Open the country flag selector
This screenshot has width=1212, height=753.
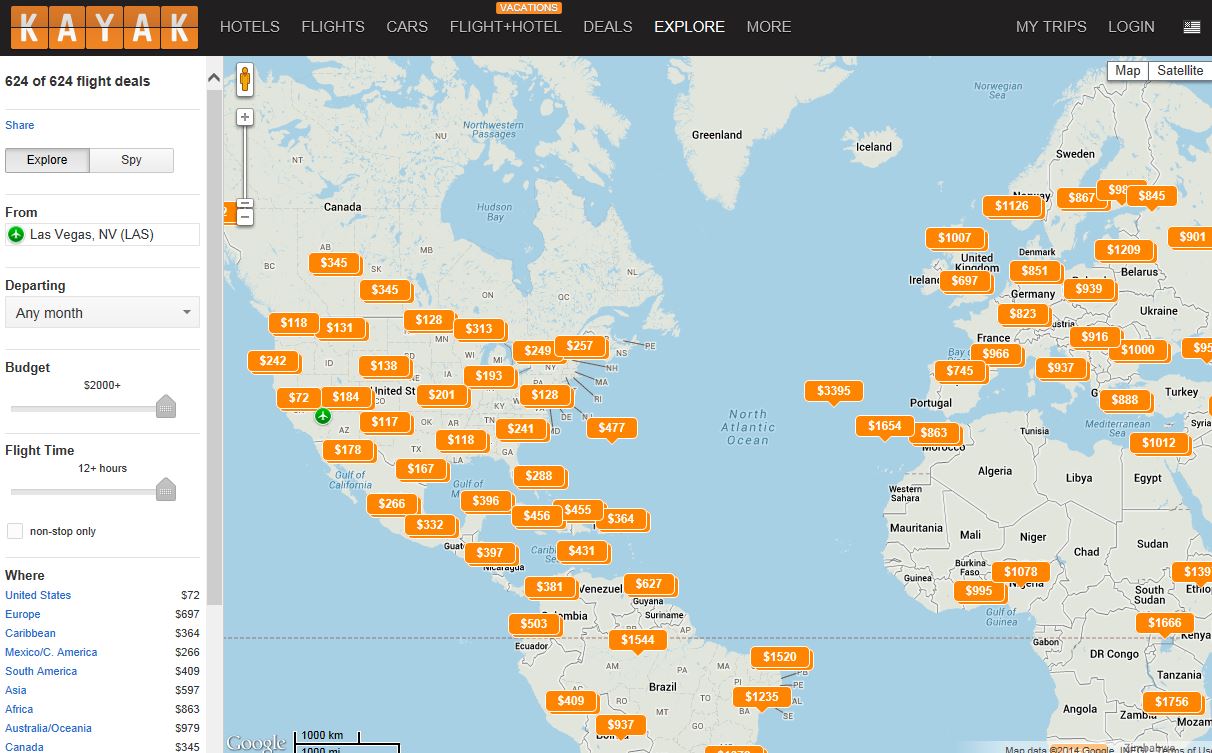point(1191,27)
